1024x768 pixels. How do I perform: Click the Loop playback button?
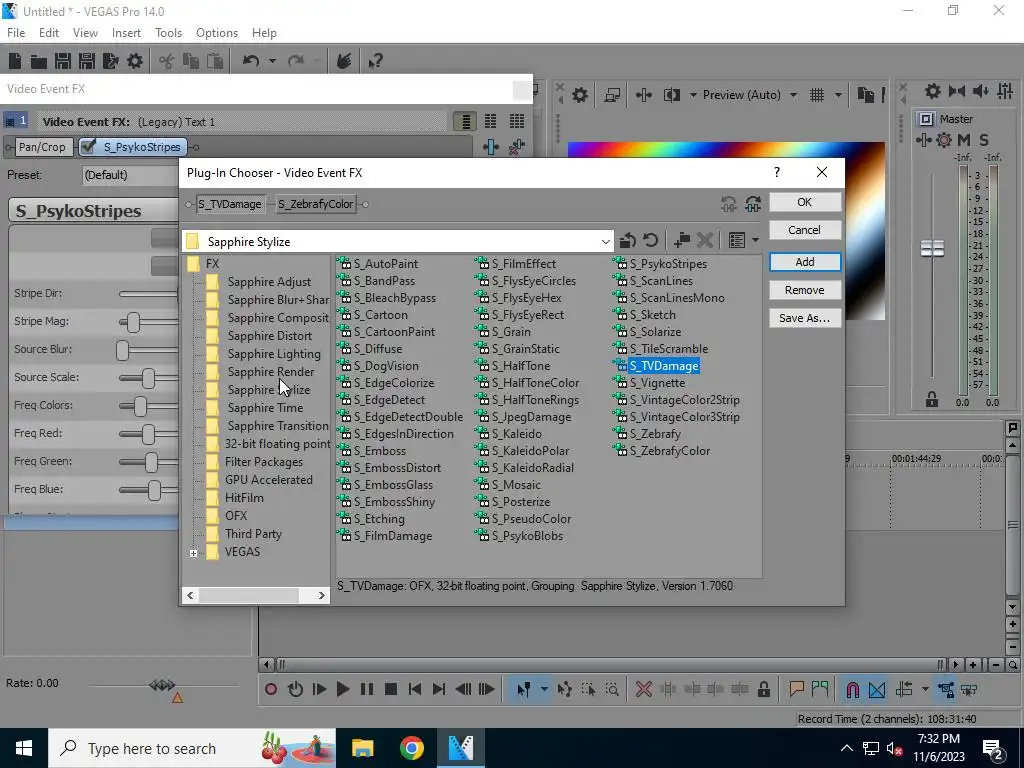pos(295,689)
